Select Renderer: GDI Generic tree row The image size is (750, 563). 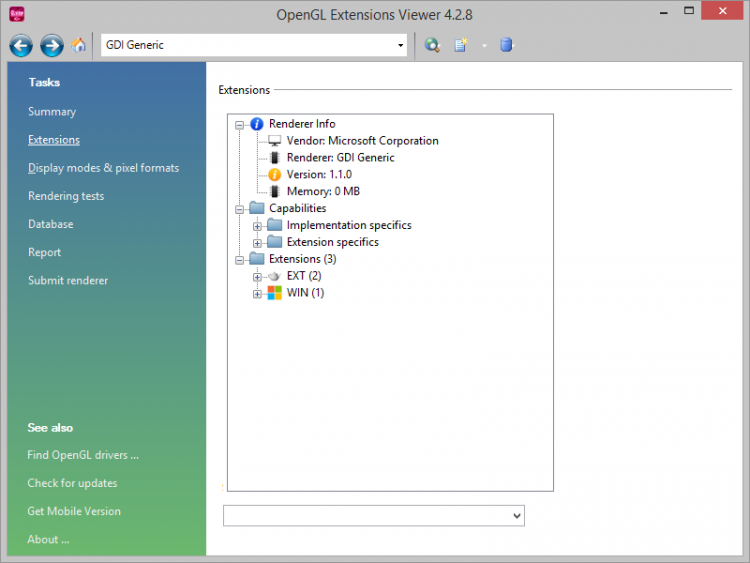pyautogui.click(x=340, y=158)
